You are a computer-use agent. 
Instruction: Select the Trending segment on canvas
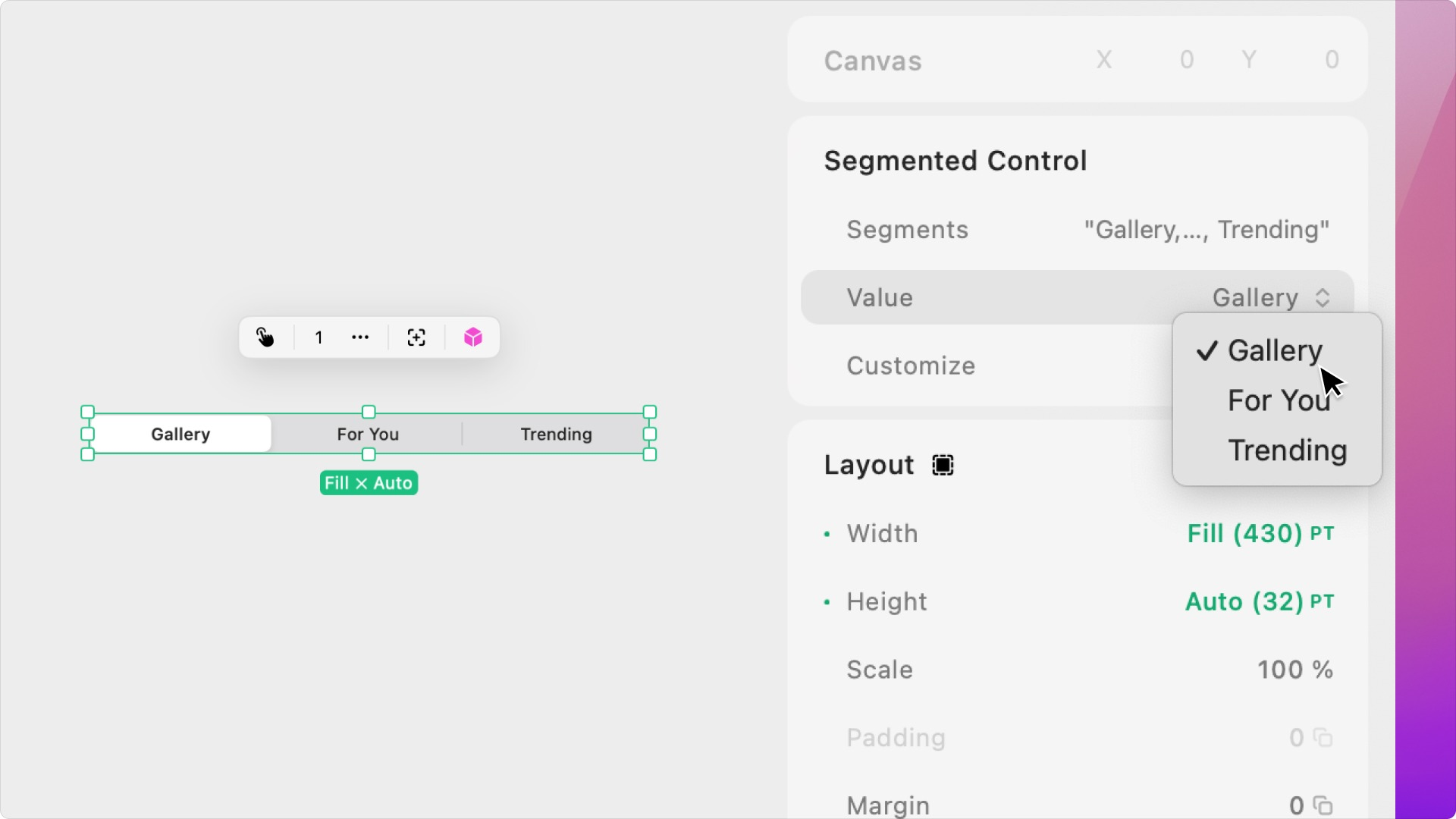click(x=556, y=434)
